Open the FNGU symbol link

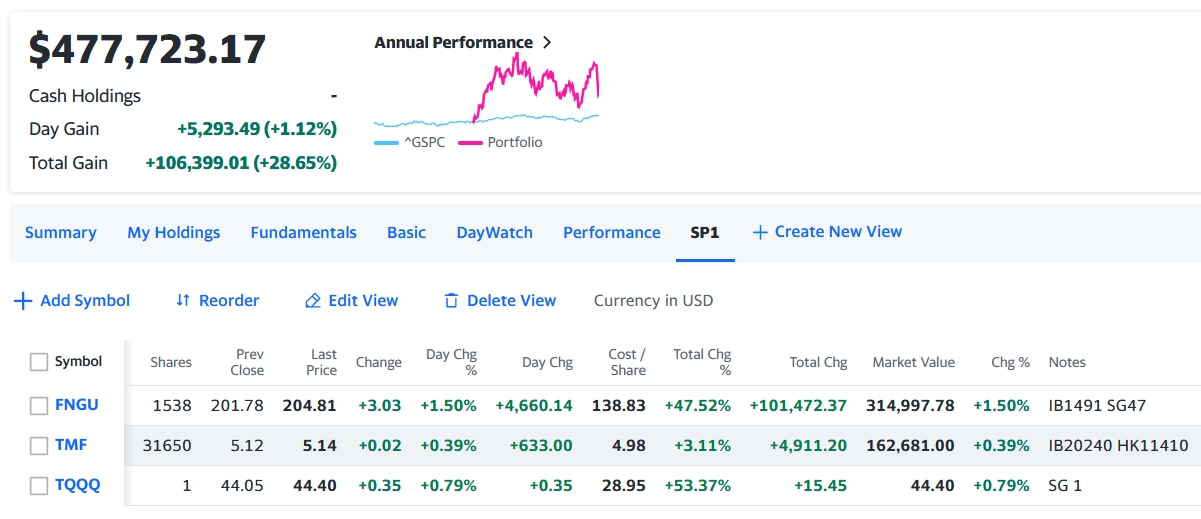click(77, 405)
